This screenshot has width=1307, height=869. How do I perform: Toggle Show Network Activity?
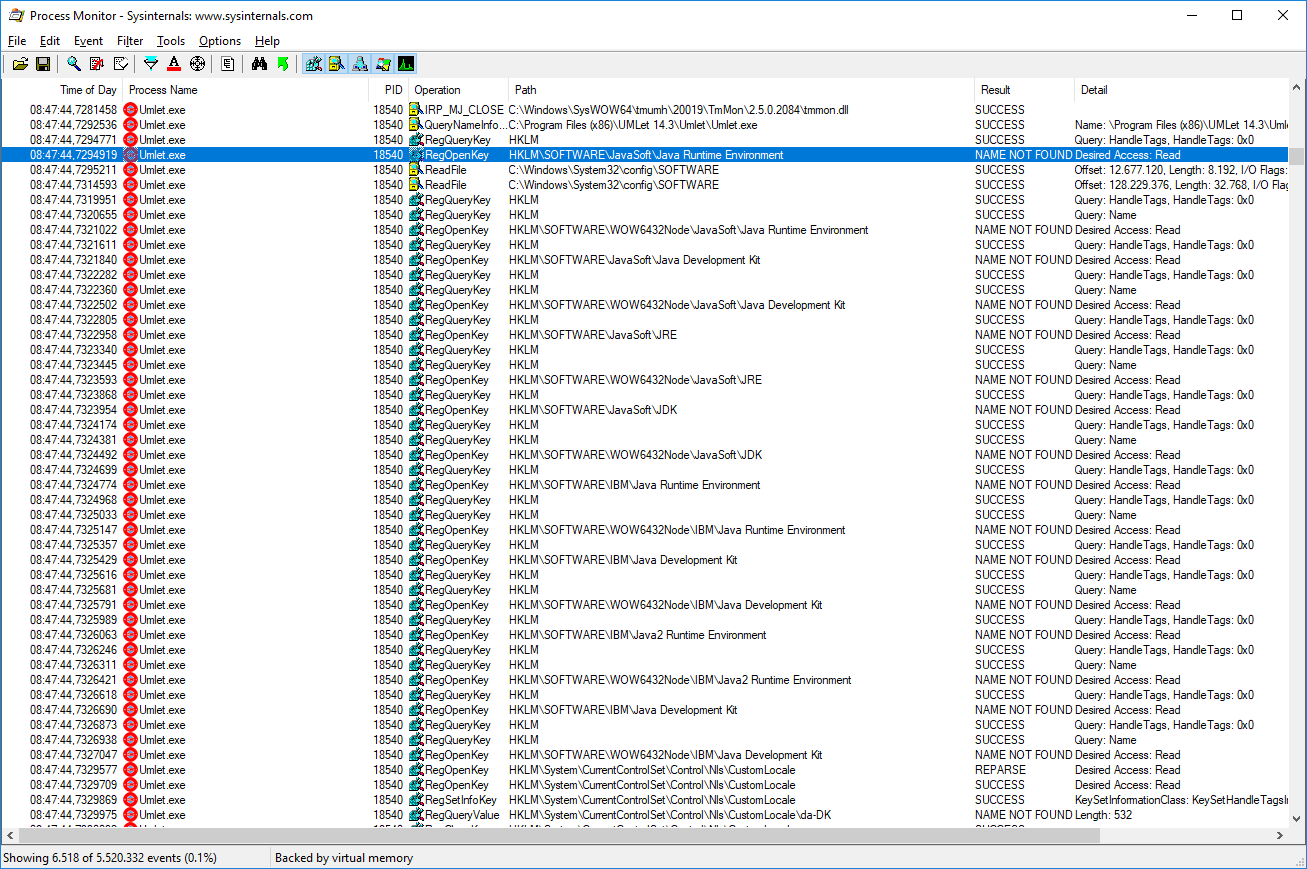[x=360, y=64]
